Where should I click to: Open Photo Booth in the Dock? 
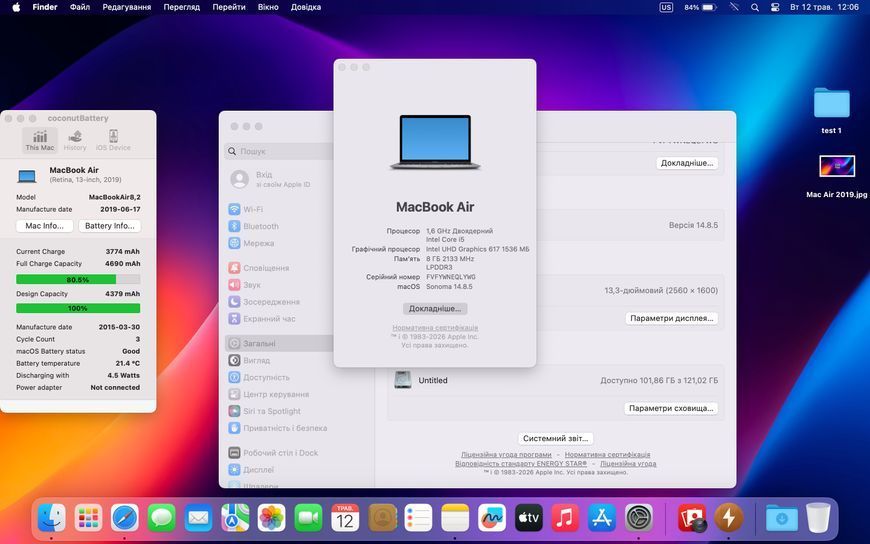[x=692, y=518]
